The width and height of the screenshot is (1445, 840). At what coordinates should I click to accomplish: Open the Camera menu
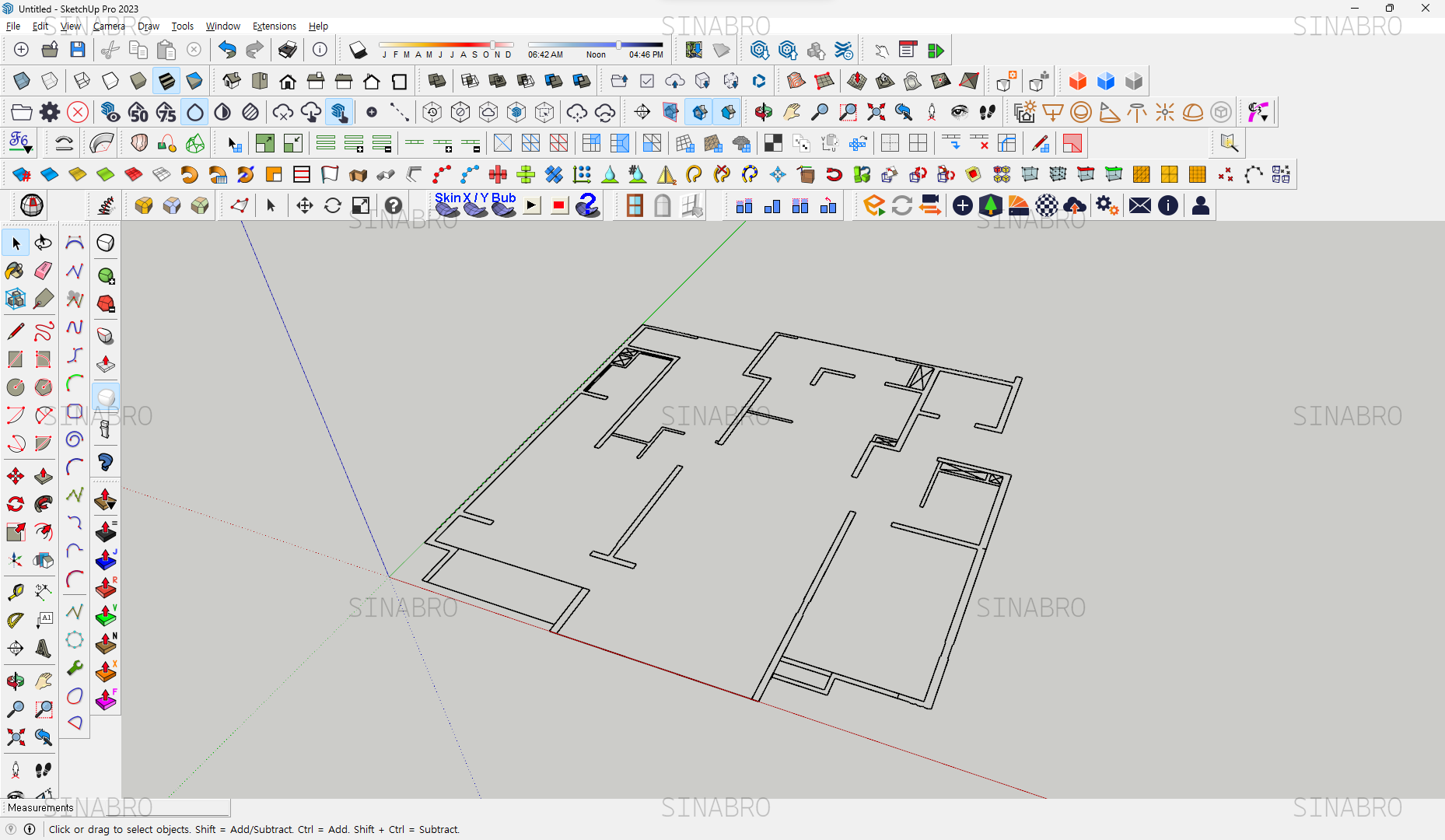(x=109, y=26)
